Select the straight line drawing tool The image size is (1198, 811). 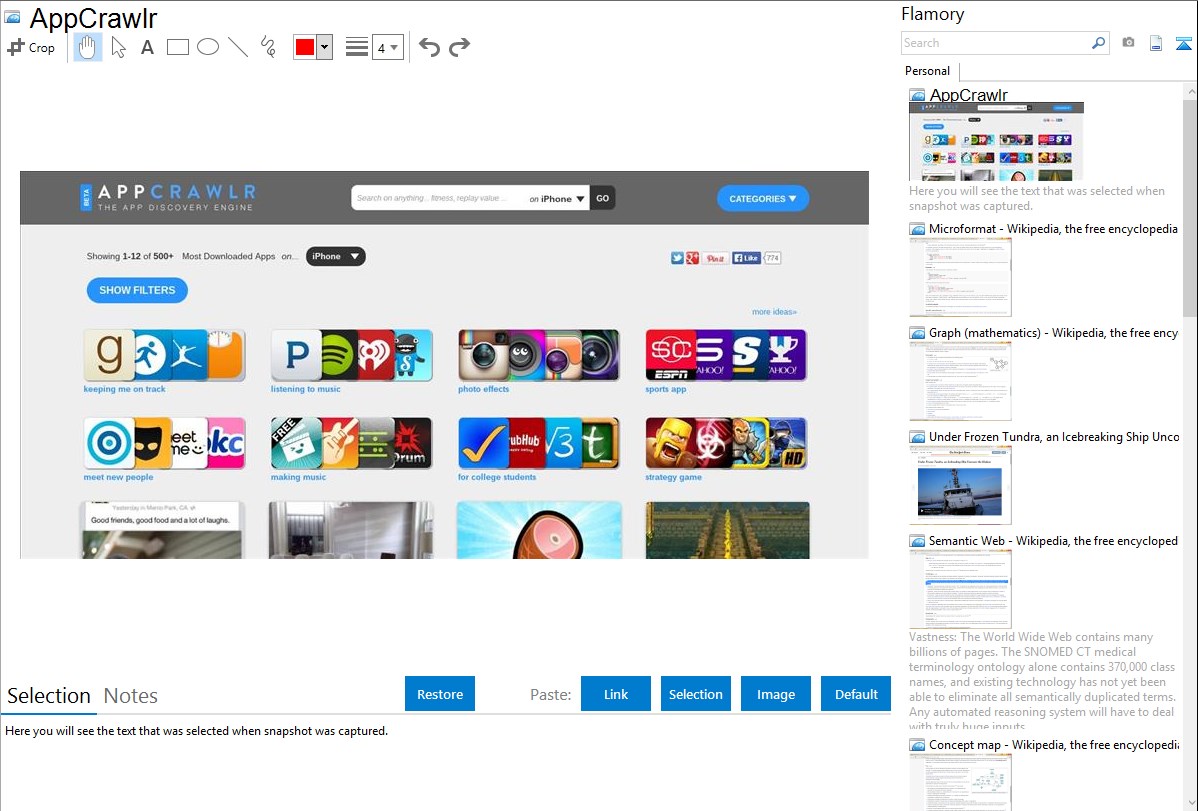(238, 47)
